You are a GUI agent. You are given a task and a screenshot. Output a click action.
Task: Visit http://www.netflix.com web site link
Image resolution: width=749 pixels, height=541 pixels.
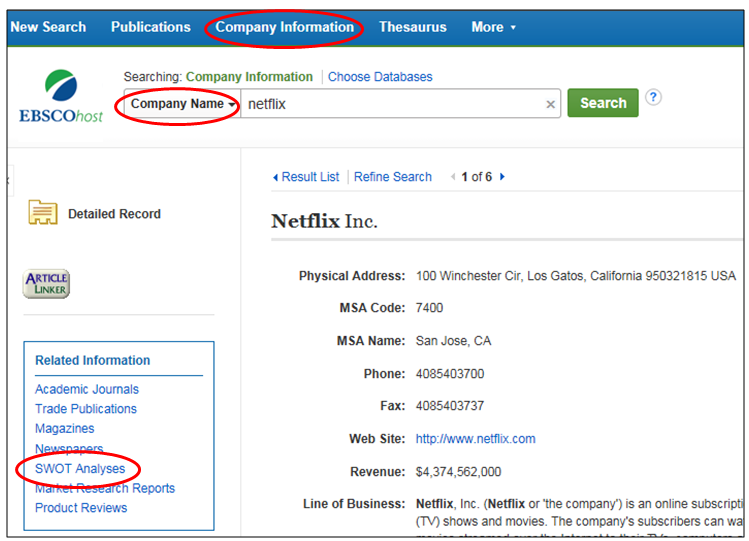pos(475,439)
